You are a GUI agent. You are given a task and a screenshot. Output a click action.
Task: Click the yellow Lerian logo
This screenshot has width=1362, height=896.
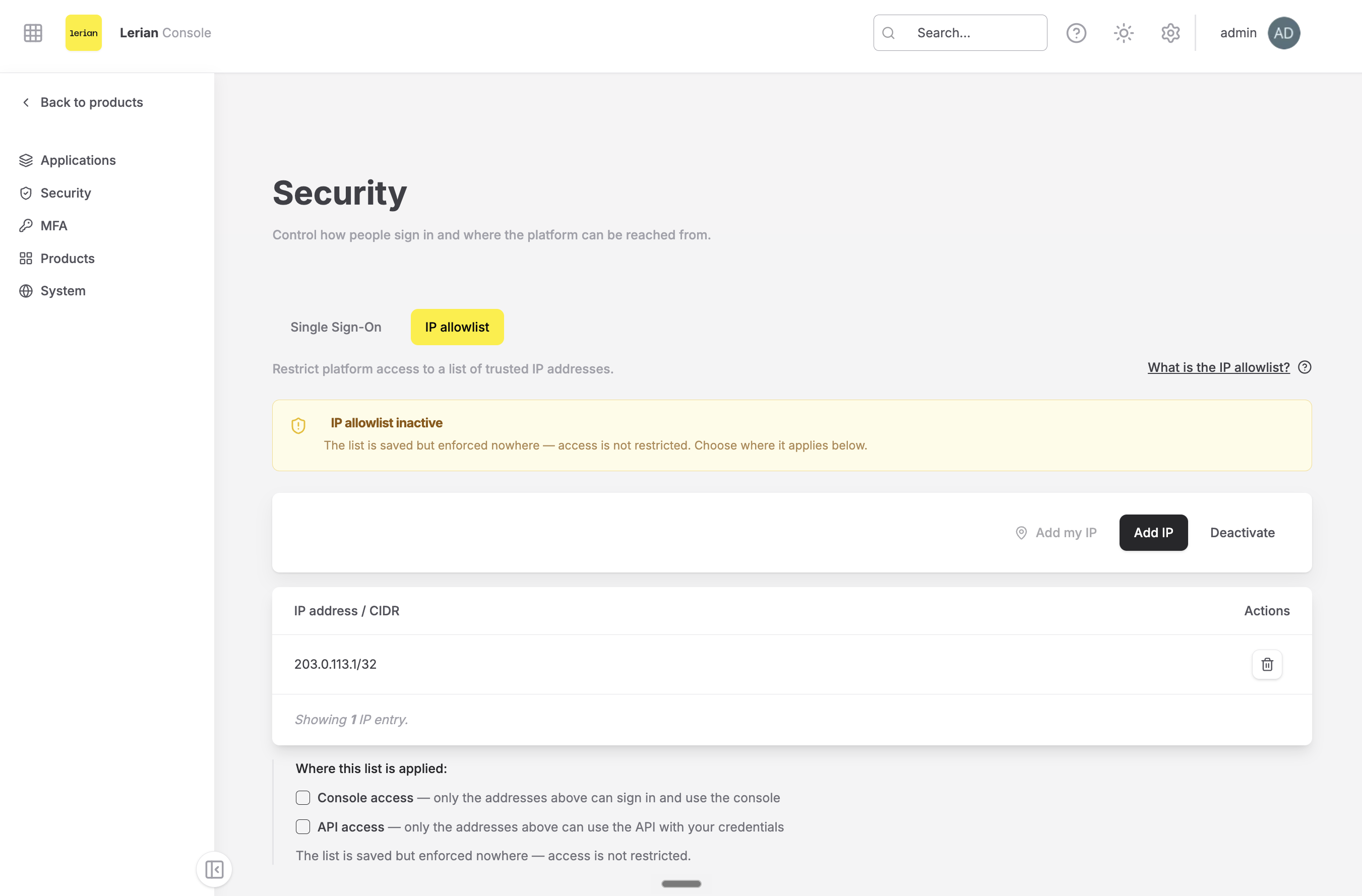(x=84, y=33)
